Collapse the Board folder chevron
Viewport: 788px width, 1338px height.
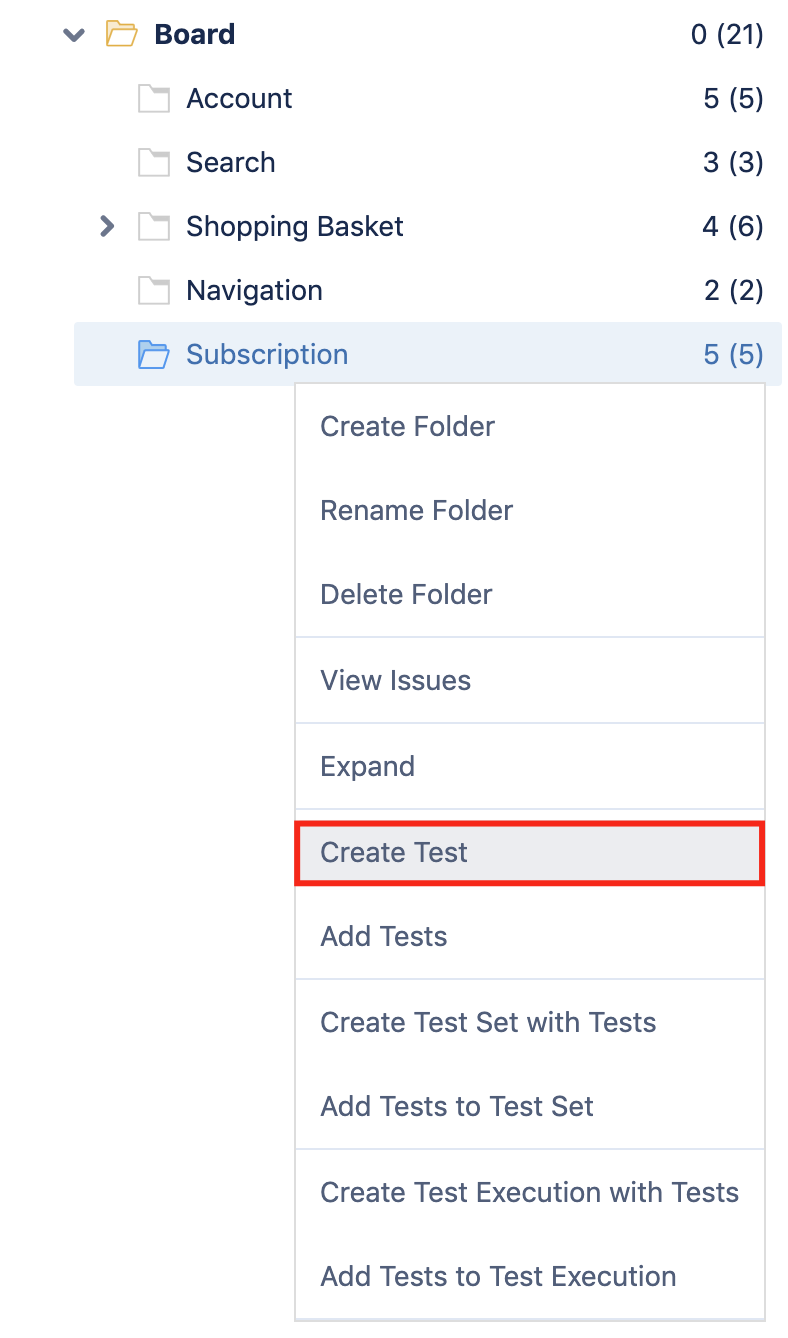point(74,35)
